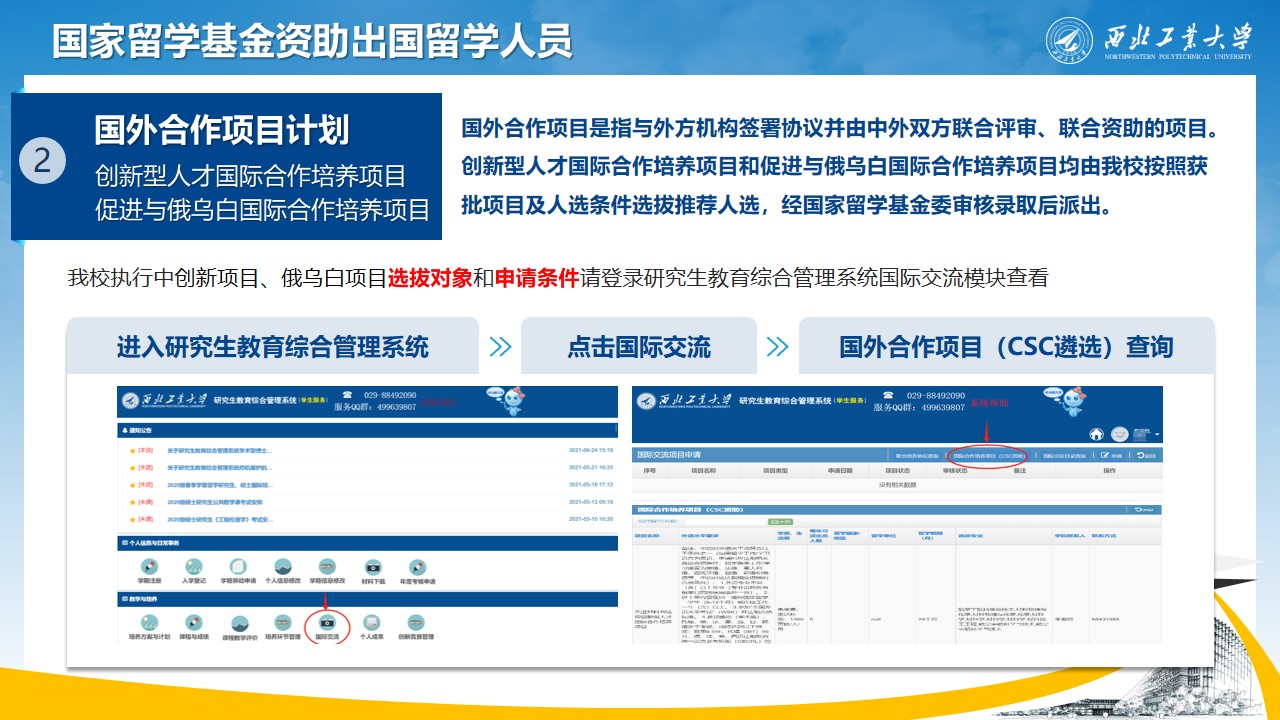Click the 入学登记 icon
This screenshot has width=1280, height=720.
pos(194,569)
